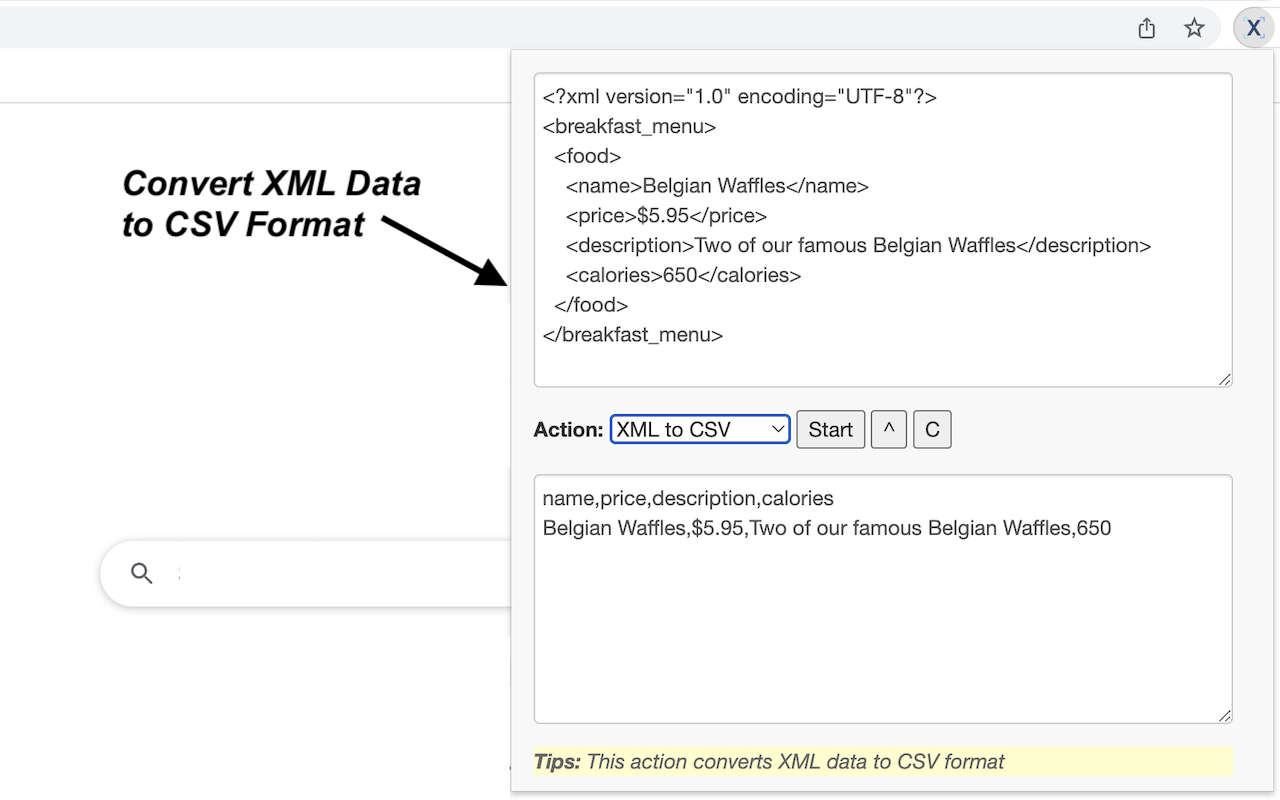Click the browser share icon
Screen dimensions: 1280x800
click(x=1147, y=28)
